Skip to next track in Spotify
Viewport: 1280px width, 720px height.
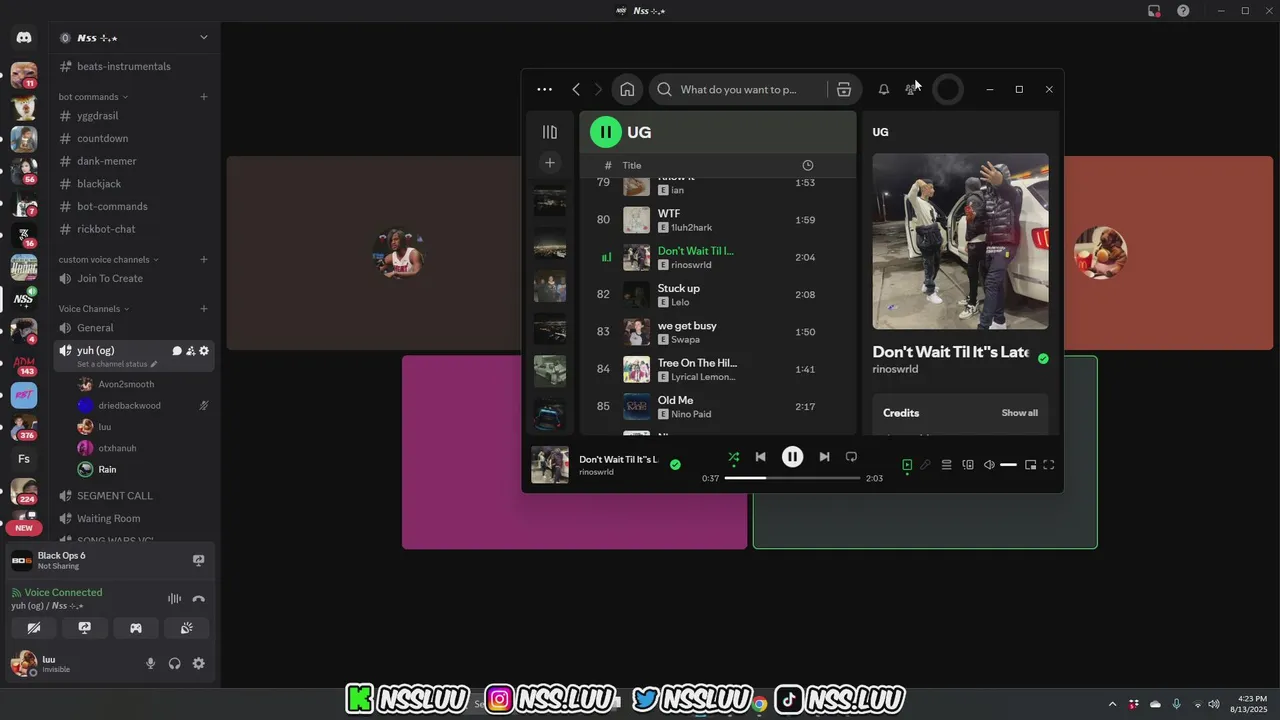tap(824, 457)
